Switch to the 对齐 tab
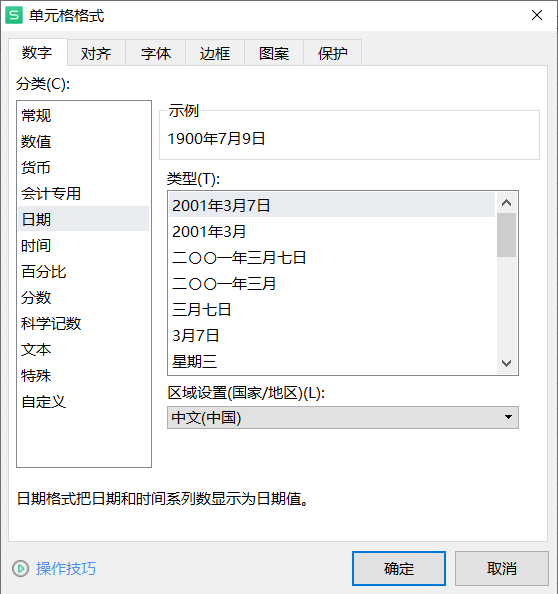 (x=96, y=53)
